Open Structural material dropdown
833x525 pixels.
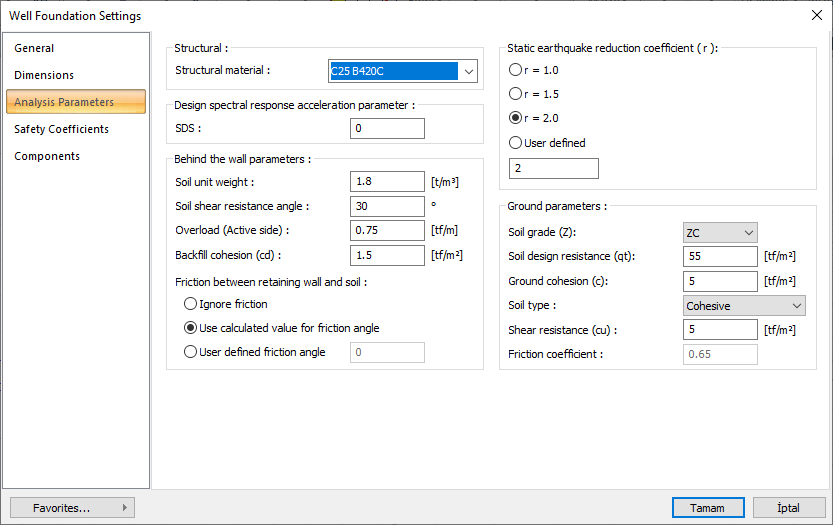tap(467, 71)
